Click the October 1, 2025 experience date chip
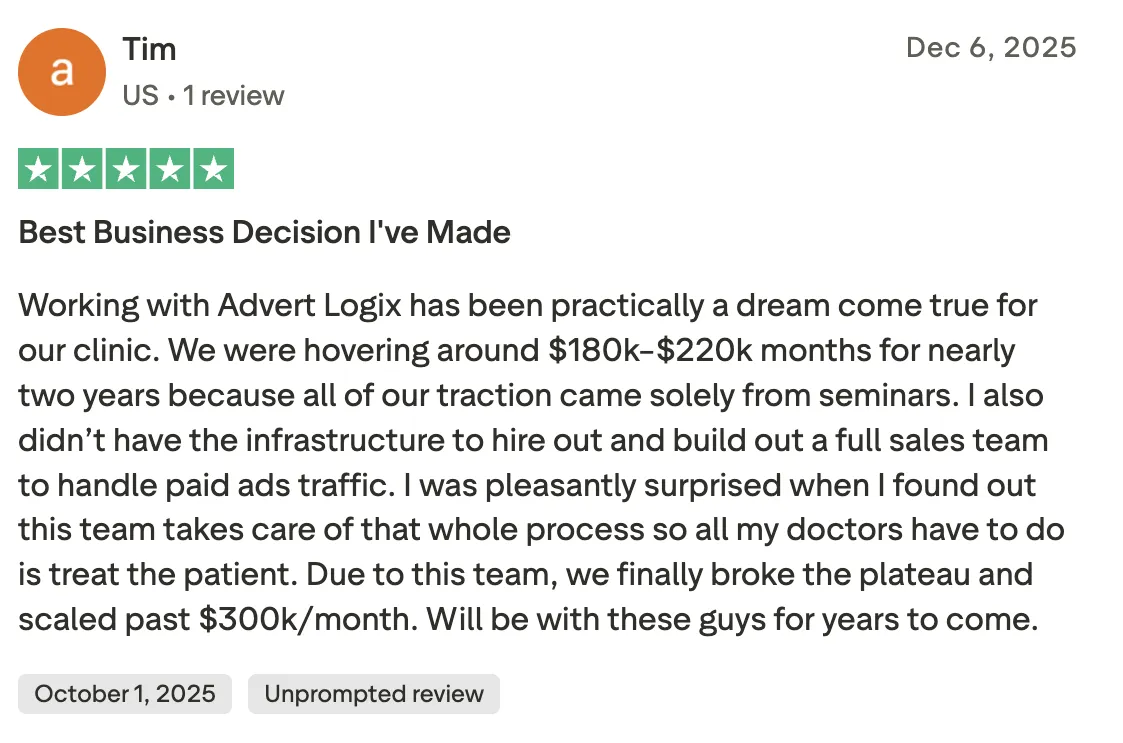This screenshot has width=1123, height=743. [125, 694]
